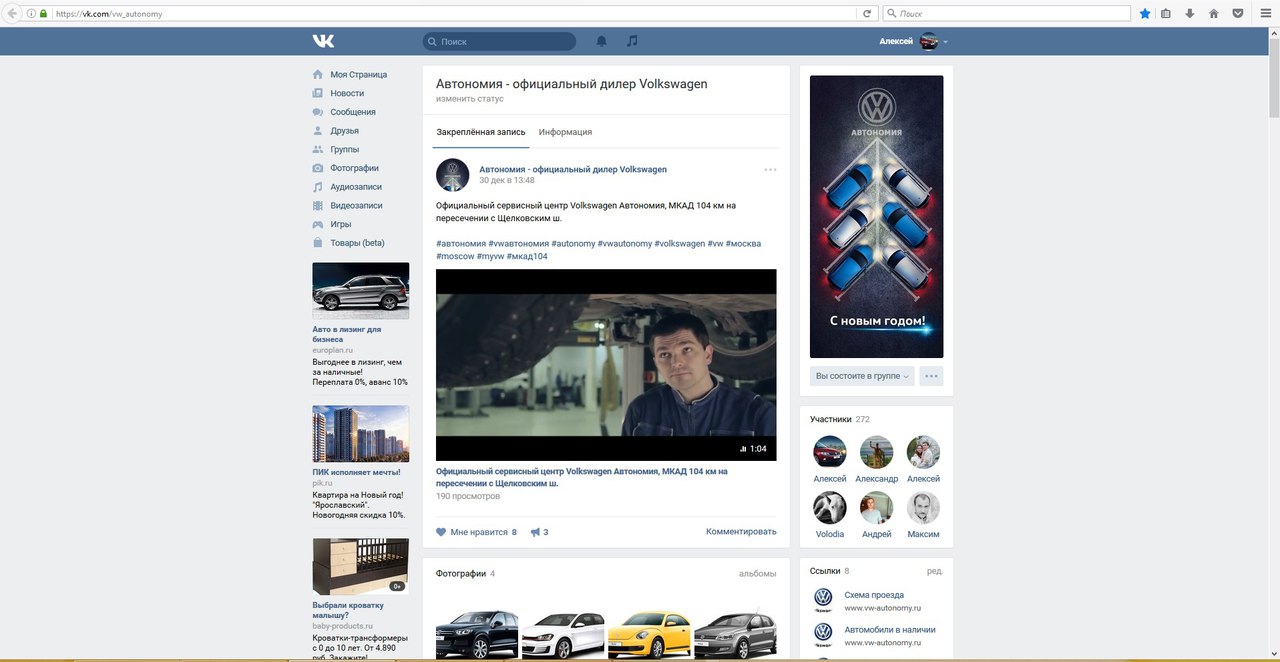The height and width of the screenshot is (662, 1280).
Task: Open the #мкад104 hashtag
Action: click(527, 257)
